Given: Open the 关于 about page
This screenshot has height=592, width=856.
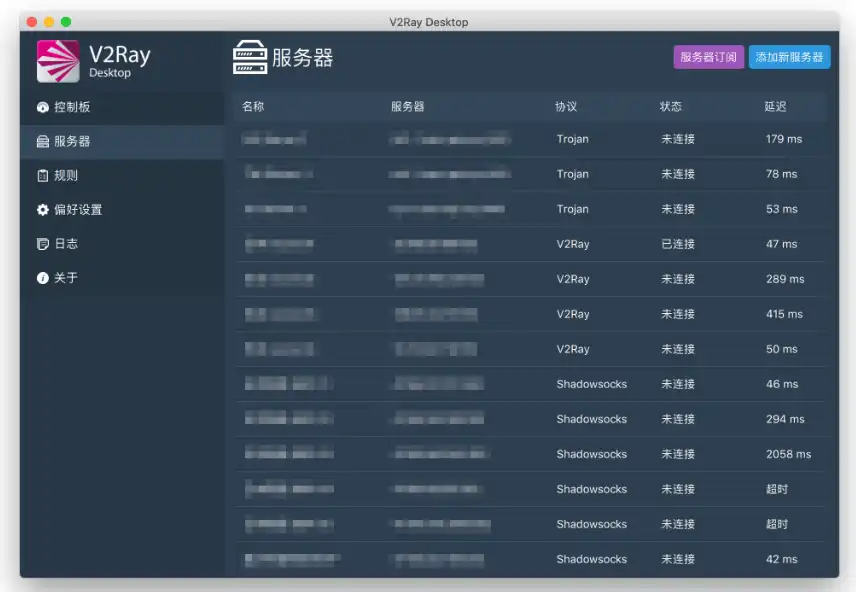Looking at the screenshot, I should [122, 278].
